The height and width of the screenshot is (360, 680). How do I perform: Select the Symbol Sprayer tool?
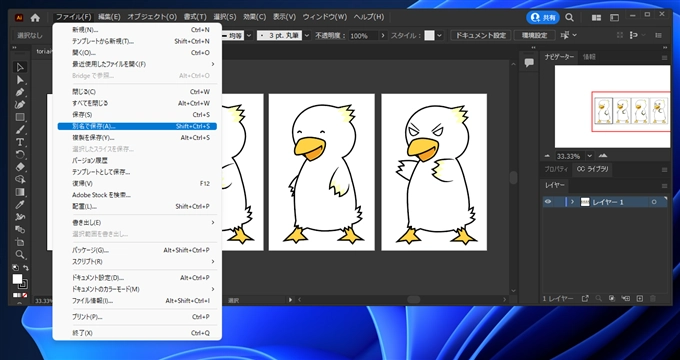tap(20, 217)
